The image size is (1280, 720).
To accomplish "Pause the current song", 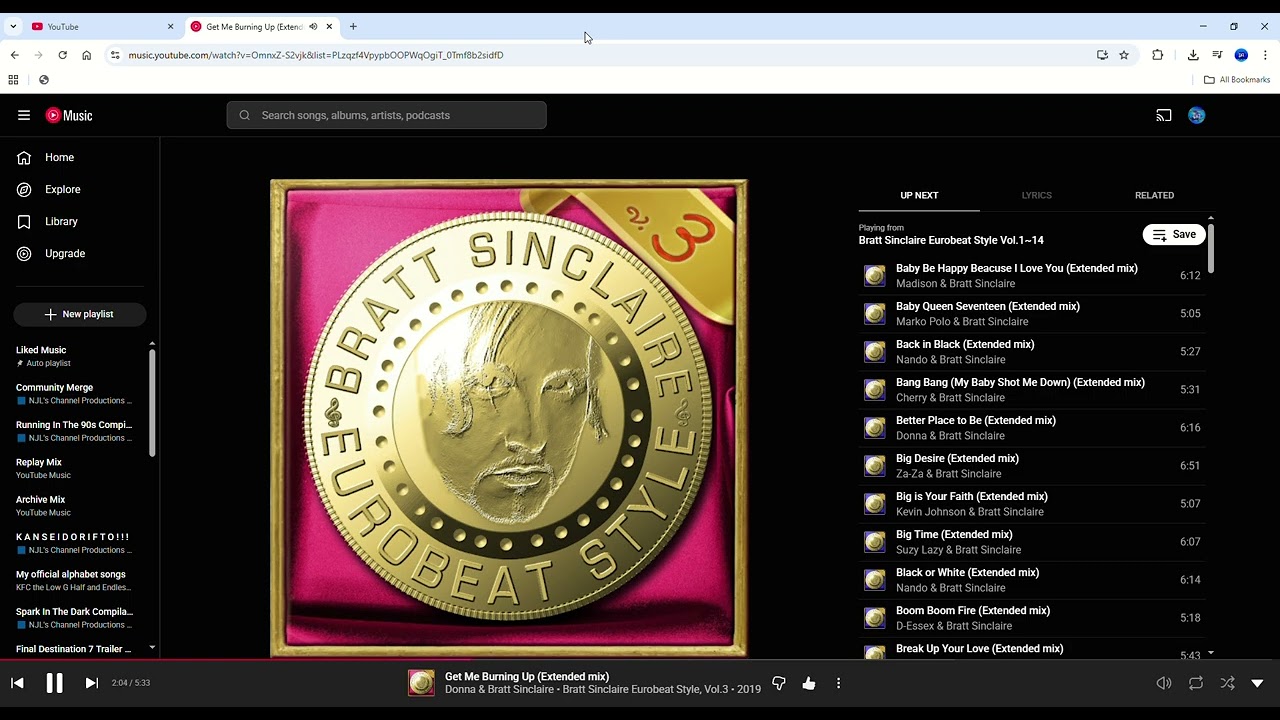I will tap(54, 683).
